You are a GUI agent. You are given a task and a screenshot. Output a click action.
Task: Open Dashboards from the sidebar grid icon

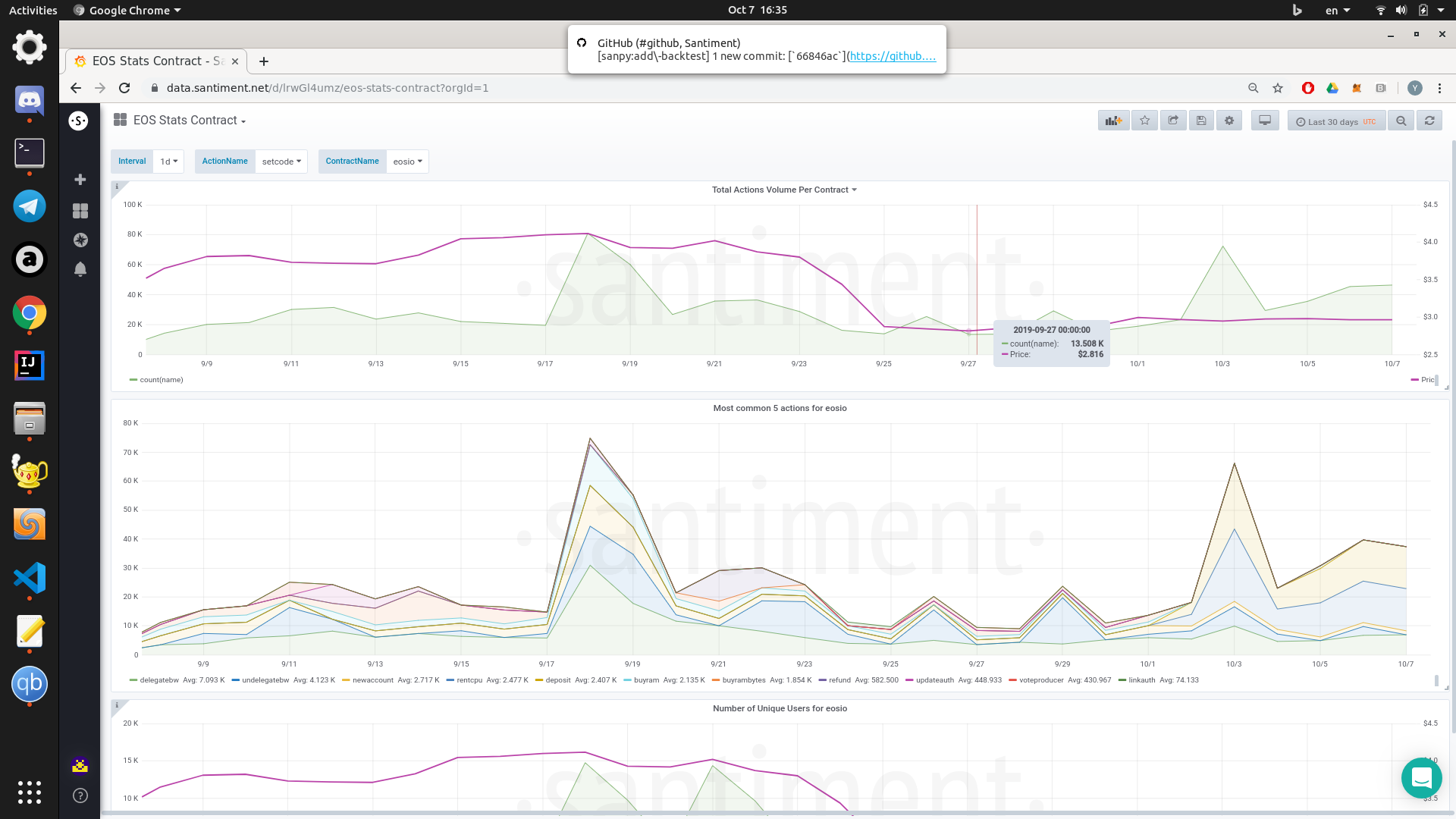click(80, 210)
